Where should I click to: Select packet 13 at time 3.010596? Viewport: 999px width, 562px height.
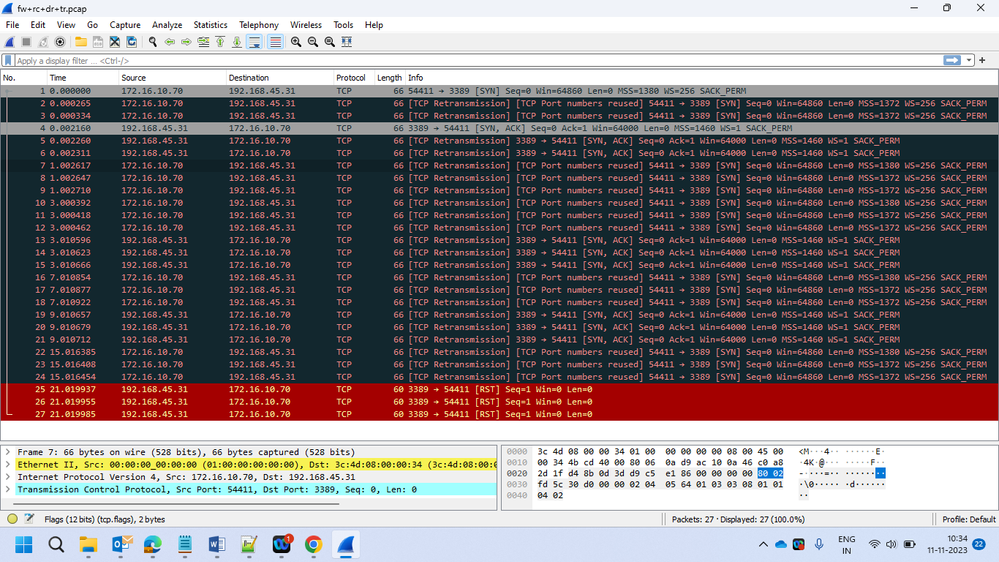click(x=500, y=240)
